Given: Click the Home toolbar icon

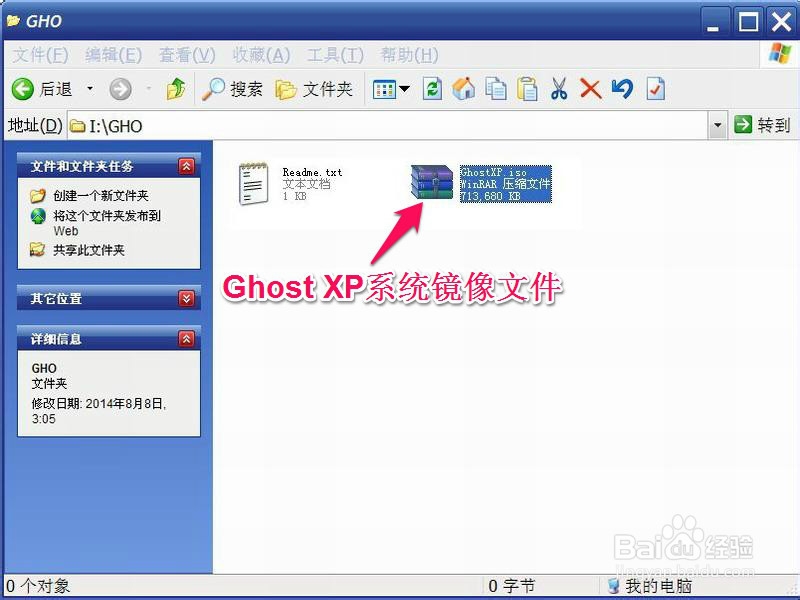Looking at the screenshot, I should 463,89.
